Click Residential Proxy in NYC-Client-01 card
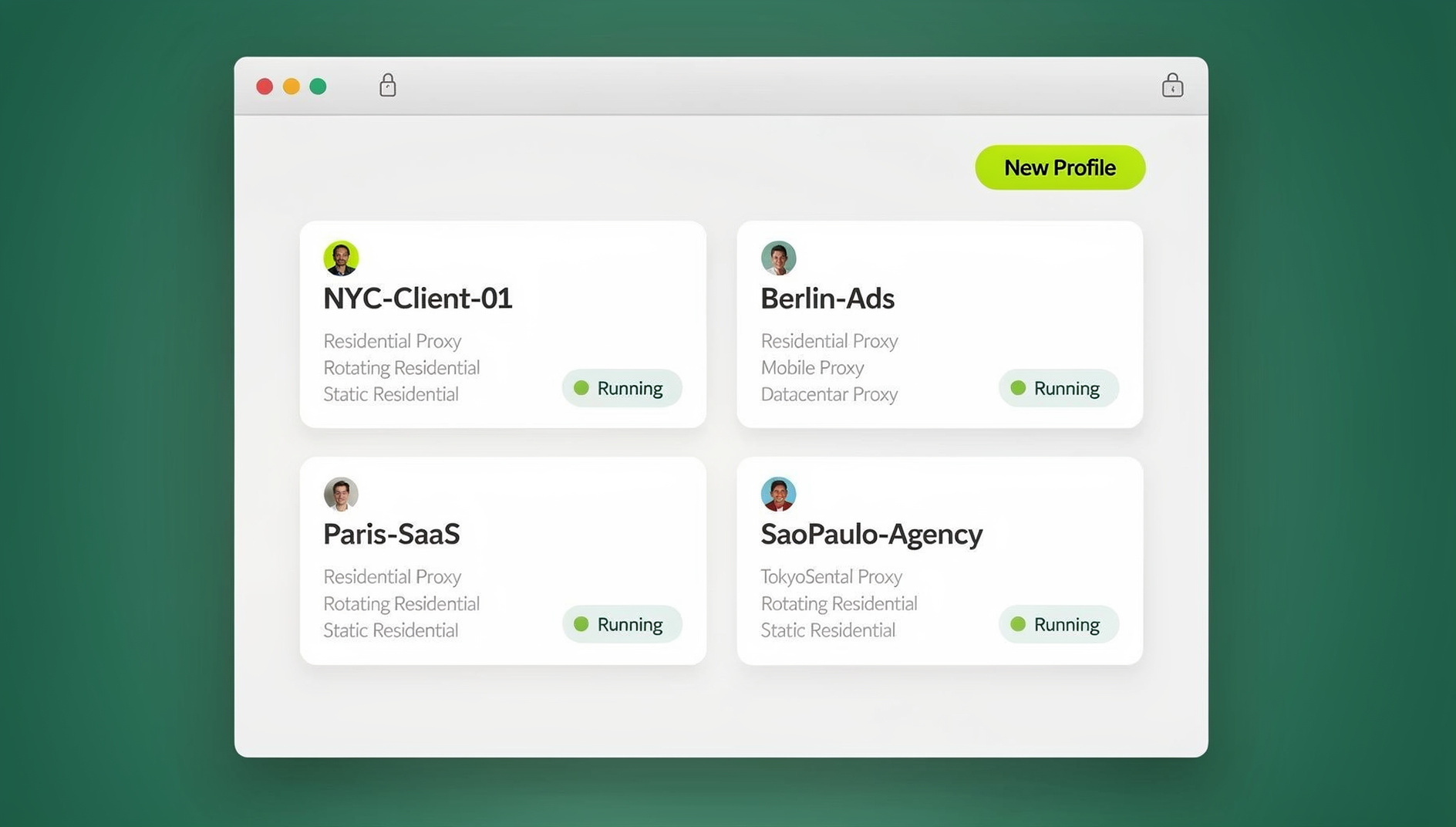Screen dimensions: 1456x827 pos(392,341)
